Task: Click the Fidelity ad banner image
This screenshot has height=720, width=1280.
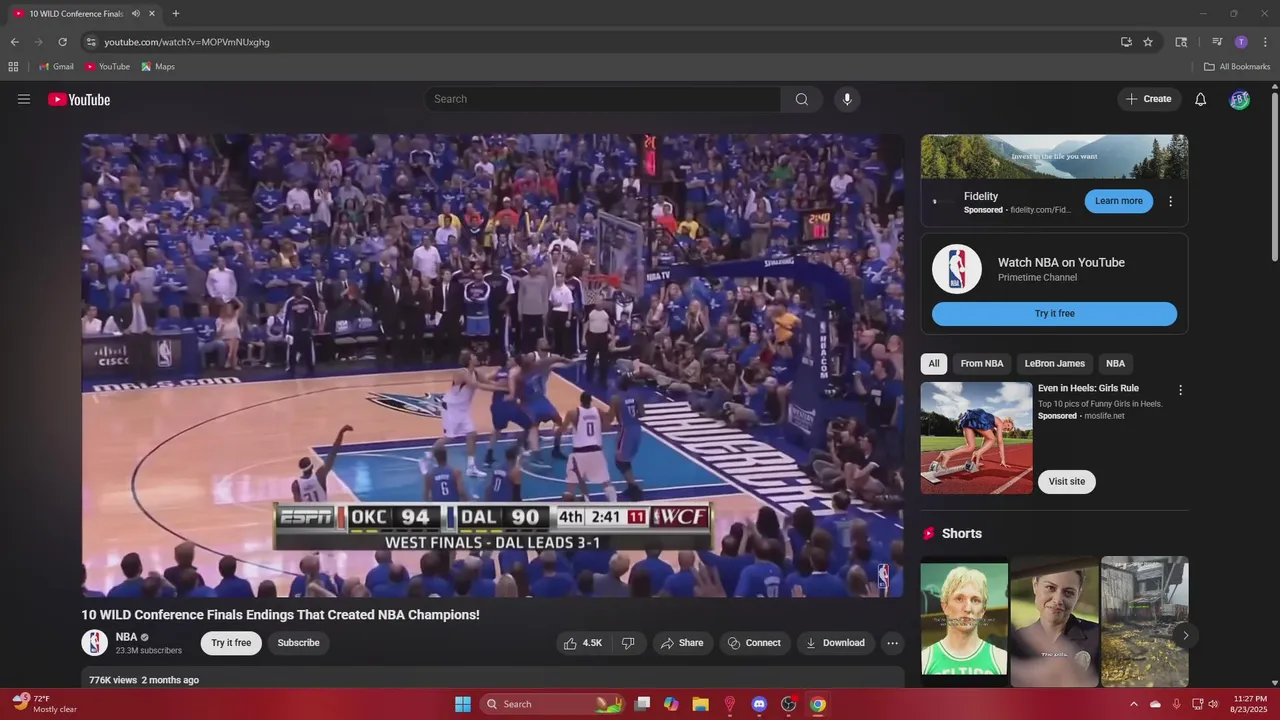Action: (x=1054, y=157)
